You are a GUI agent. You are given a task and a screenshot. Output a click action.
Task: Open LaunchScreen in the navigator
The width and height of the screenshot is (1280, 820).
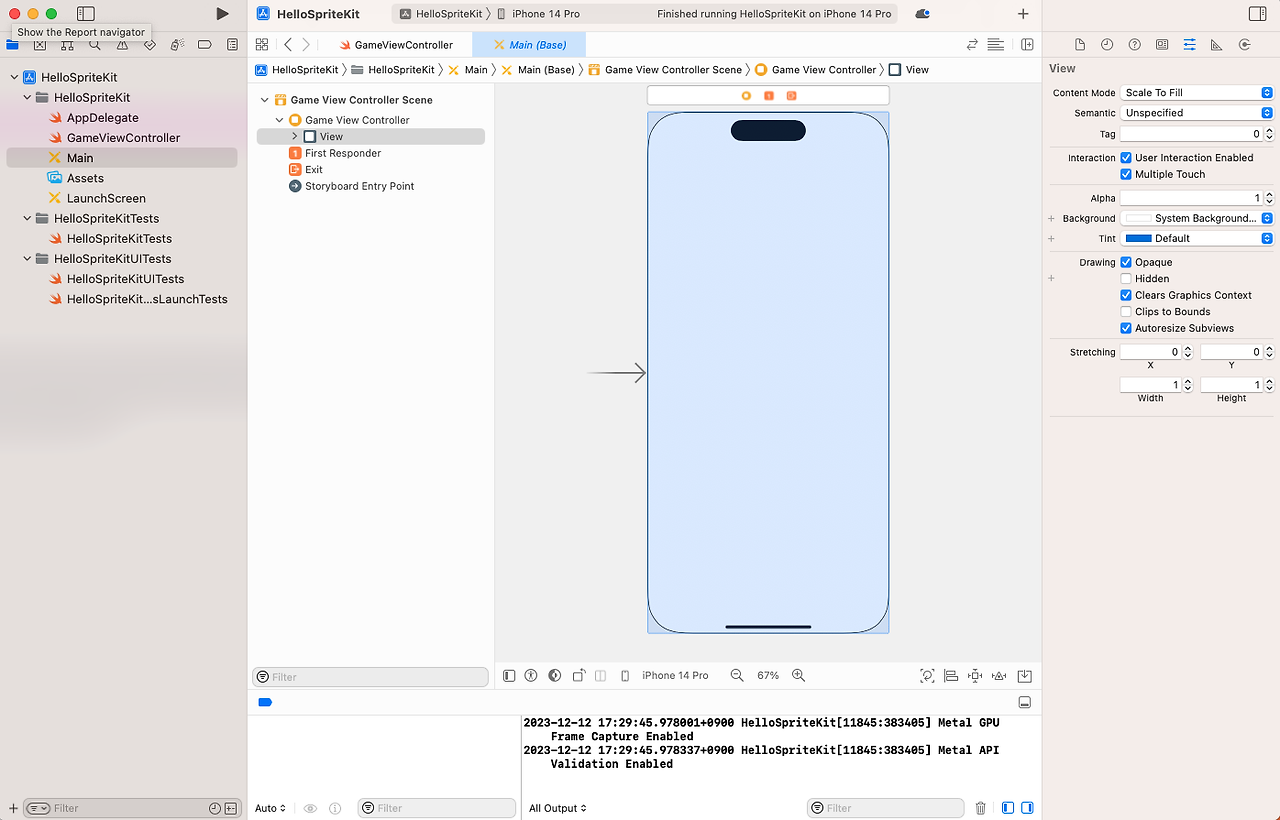pos(106,198)
